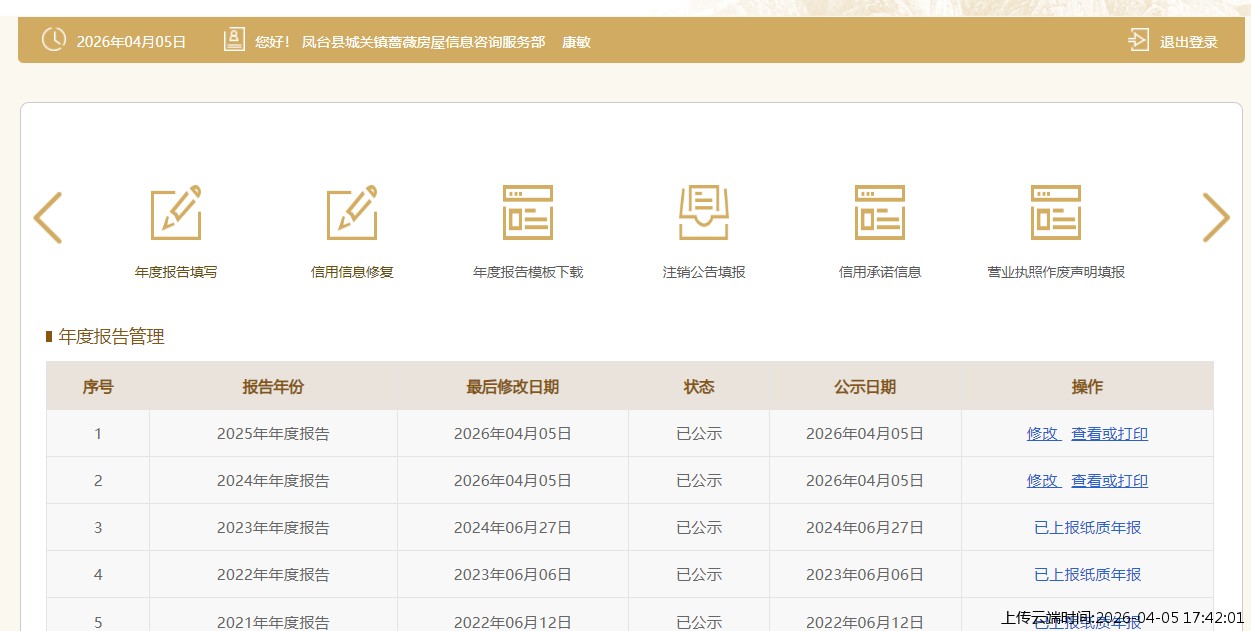Click 已上报纸质年报 for 2023 report
This screenshot has height=631, width=1251.
[1087, 528]
